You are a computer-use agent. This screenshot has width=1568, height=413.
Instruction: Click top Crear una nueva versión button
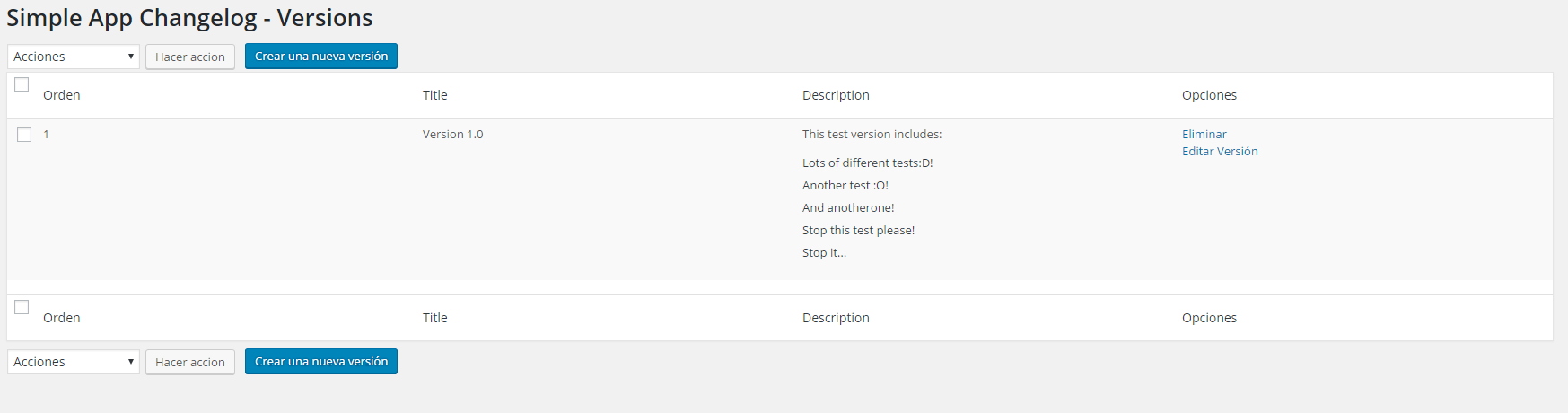click(x=321, y=56)
